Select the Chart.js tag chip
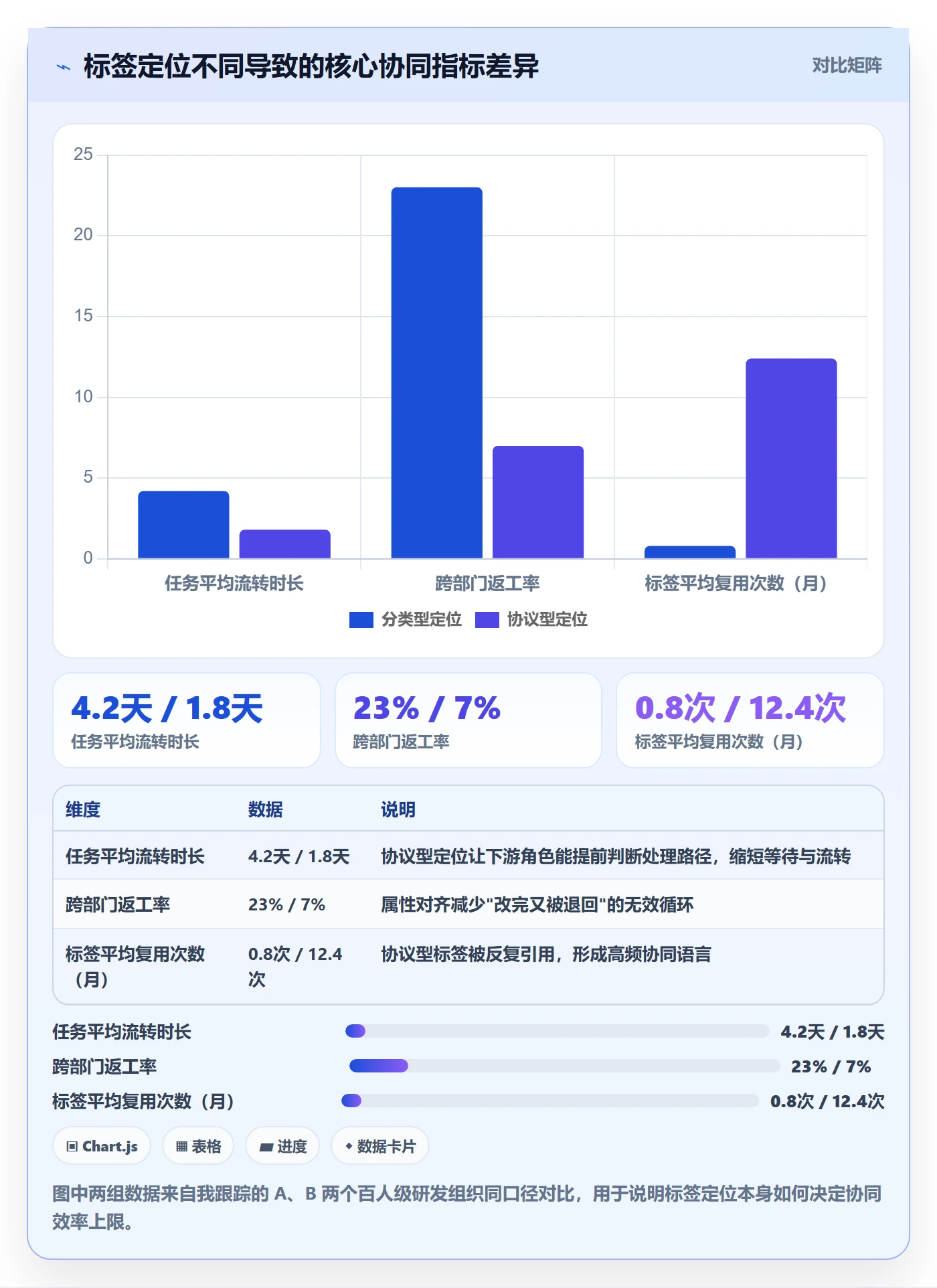 (x=102, y=1146)
